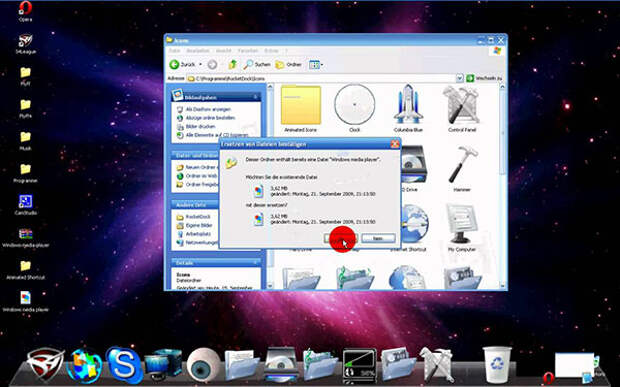The width and height of the screenshot is (620, 387).
Task: Open the Windows logo globe dock icon
Action: (84, 366)
